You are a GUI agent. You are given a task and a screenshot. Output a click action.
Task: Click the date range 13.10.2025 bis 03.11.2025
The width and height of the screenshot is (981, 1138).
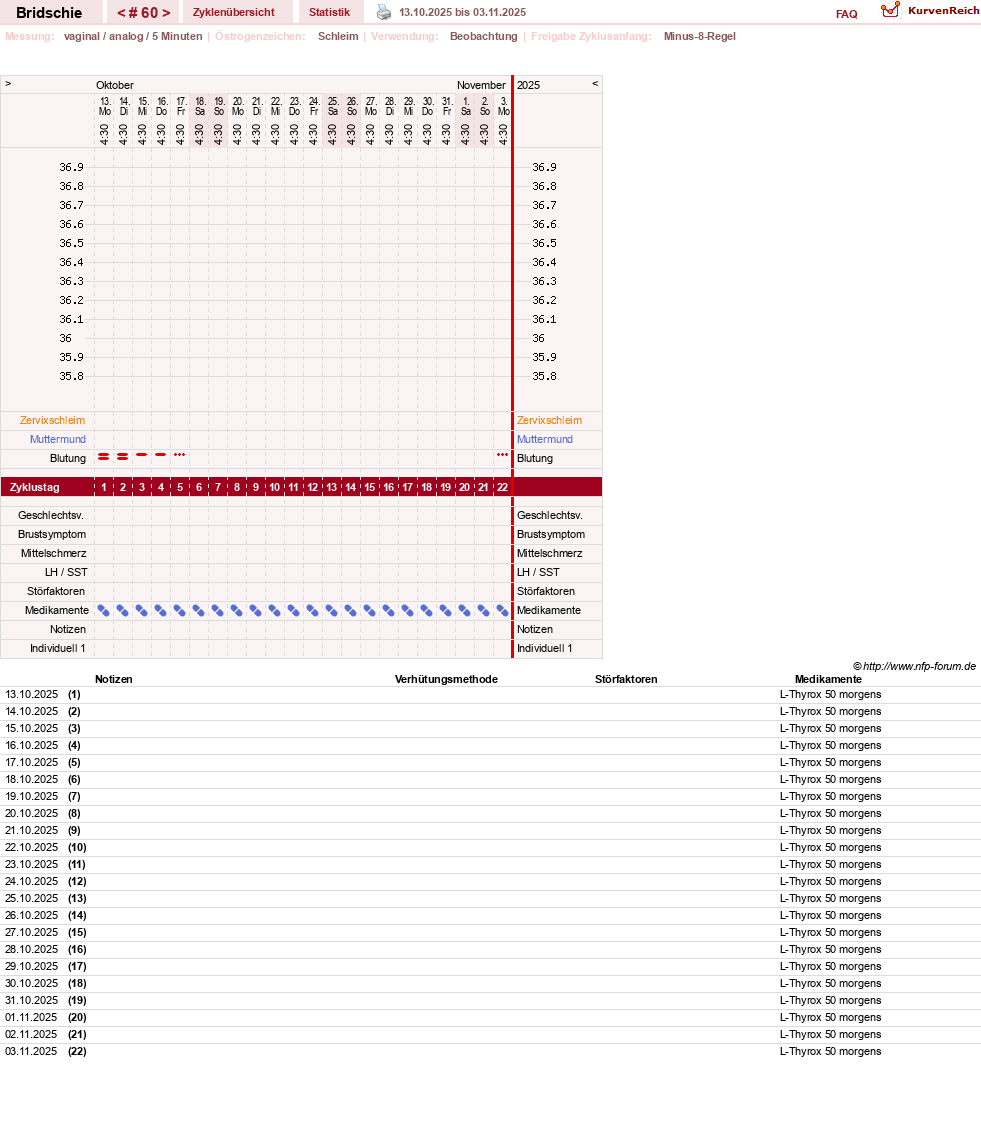click(x=462, y=12)
